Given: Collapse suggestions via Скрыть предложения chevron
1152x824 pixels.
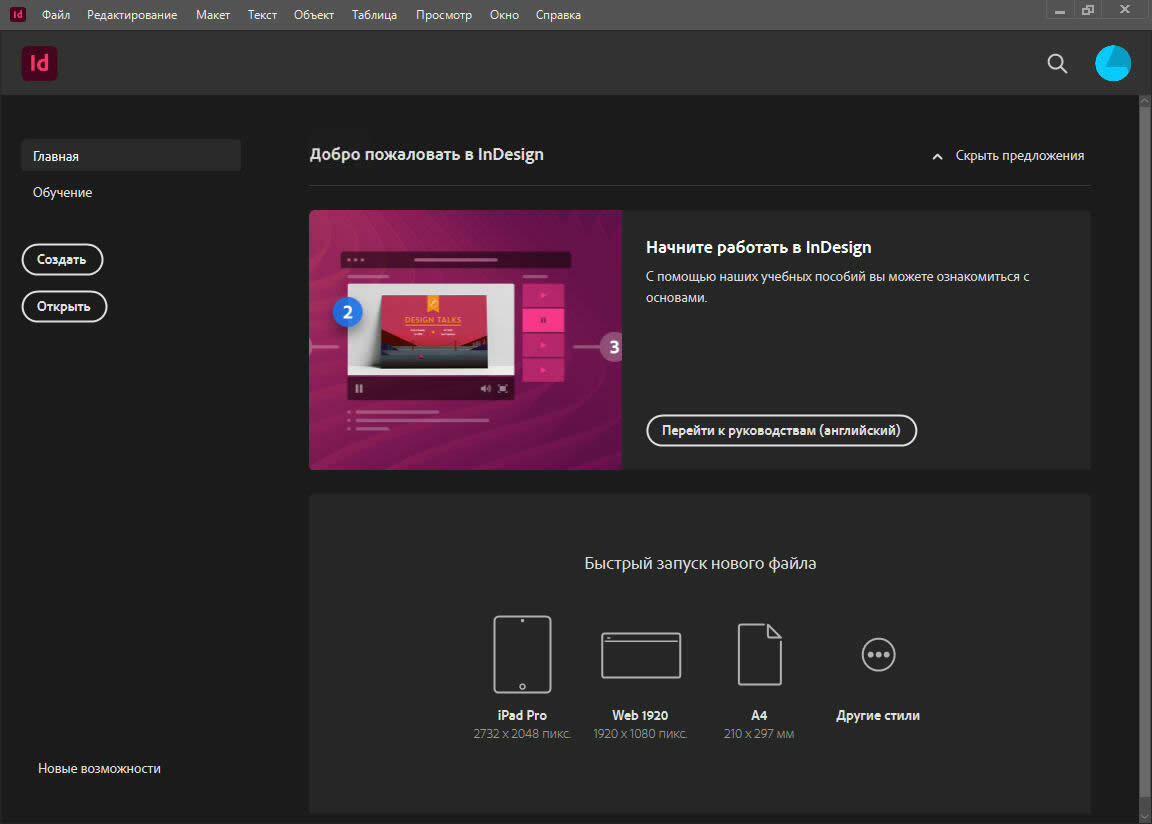Looking at the screenshot, I should (x=937, y=157).
